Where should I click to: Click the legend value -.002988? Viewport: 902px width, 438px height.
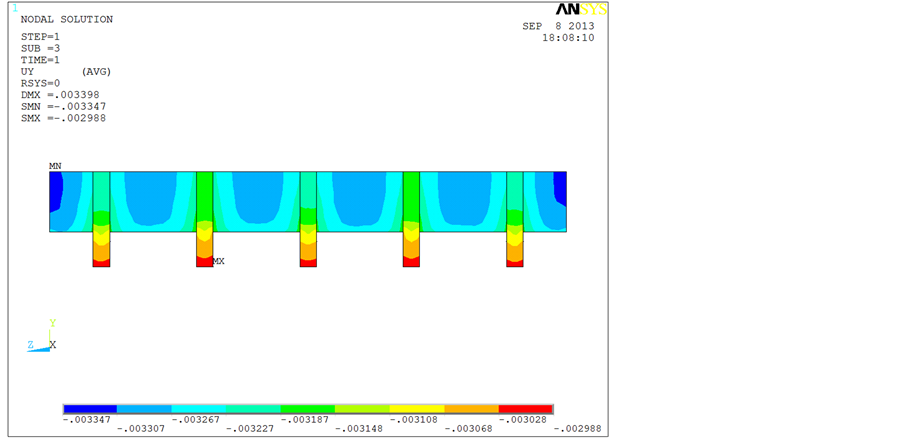(x=578, y=429)
